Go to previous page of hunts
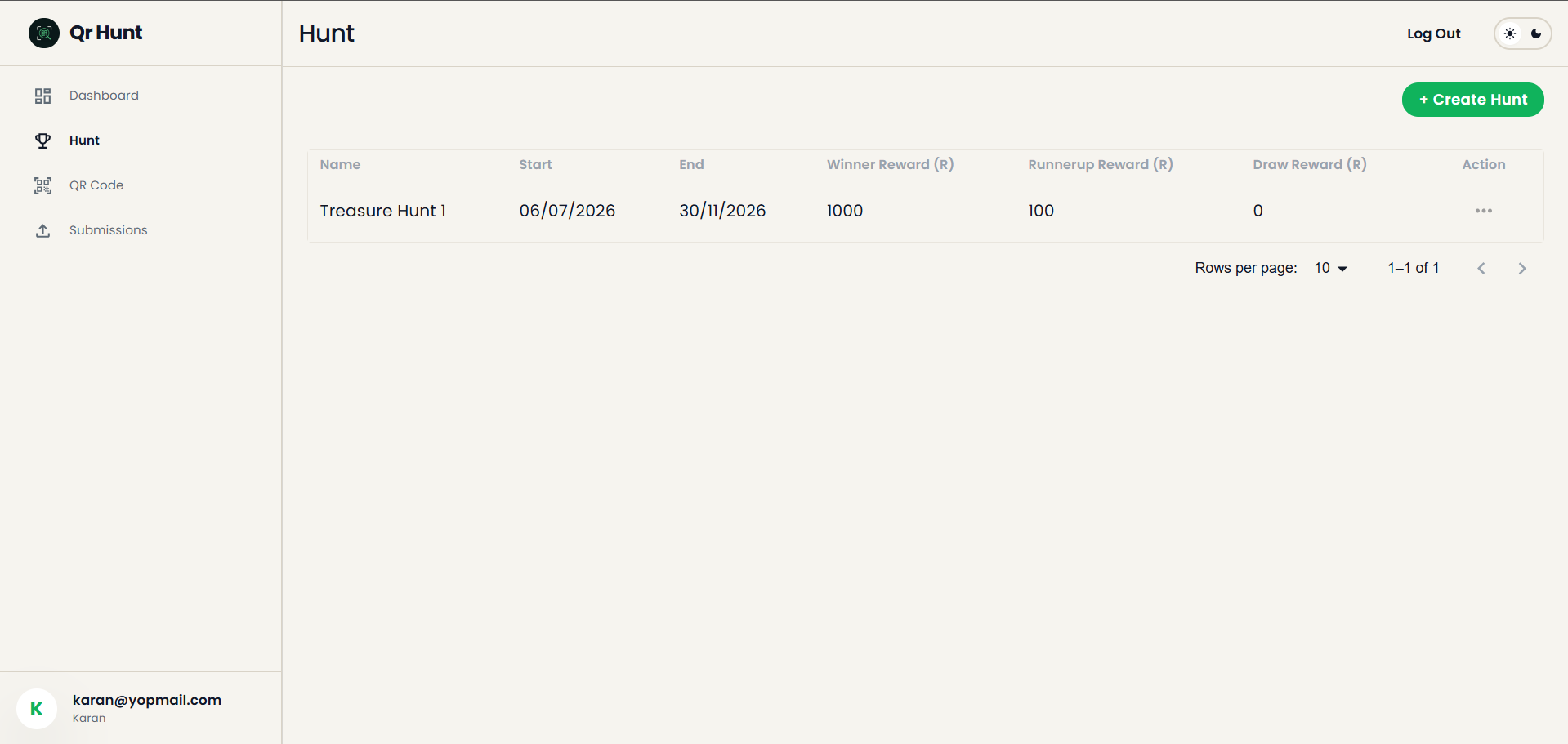1568x744 pixels. (1481, 268)
